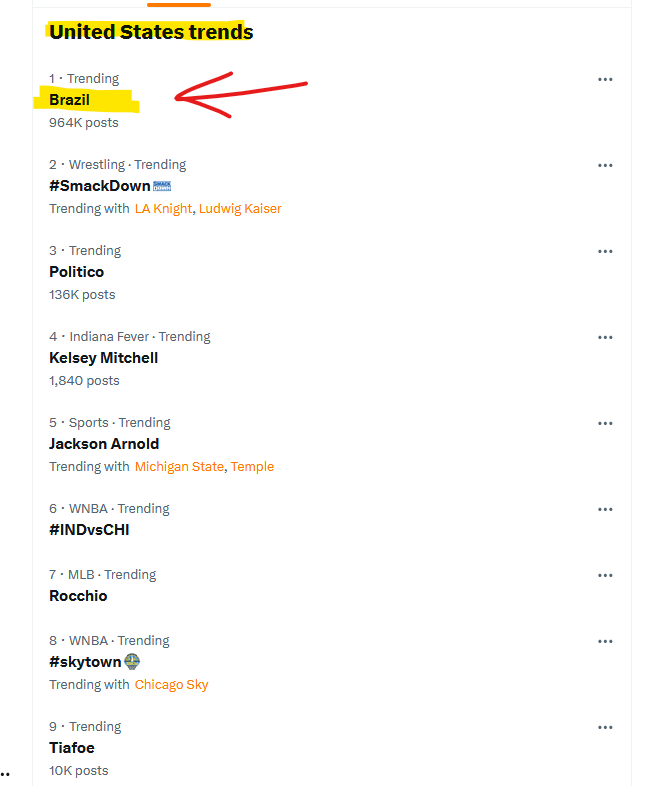The image size is (647, 786).
Task: Open more options for #INDvsCHI trend
Action: click(605, 509)
